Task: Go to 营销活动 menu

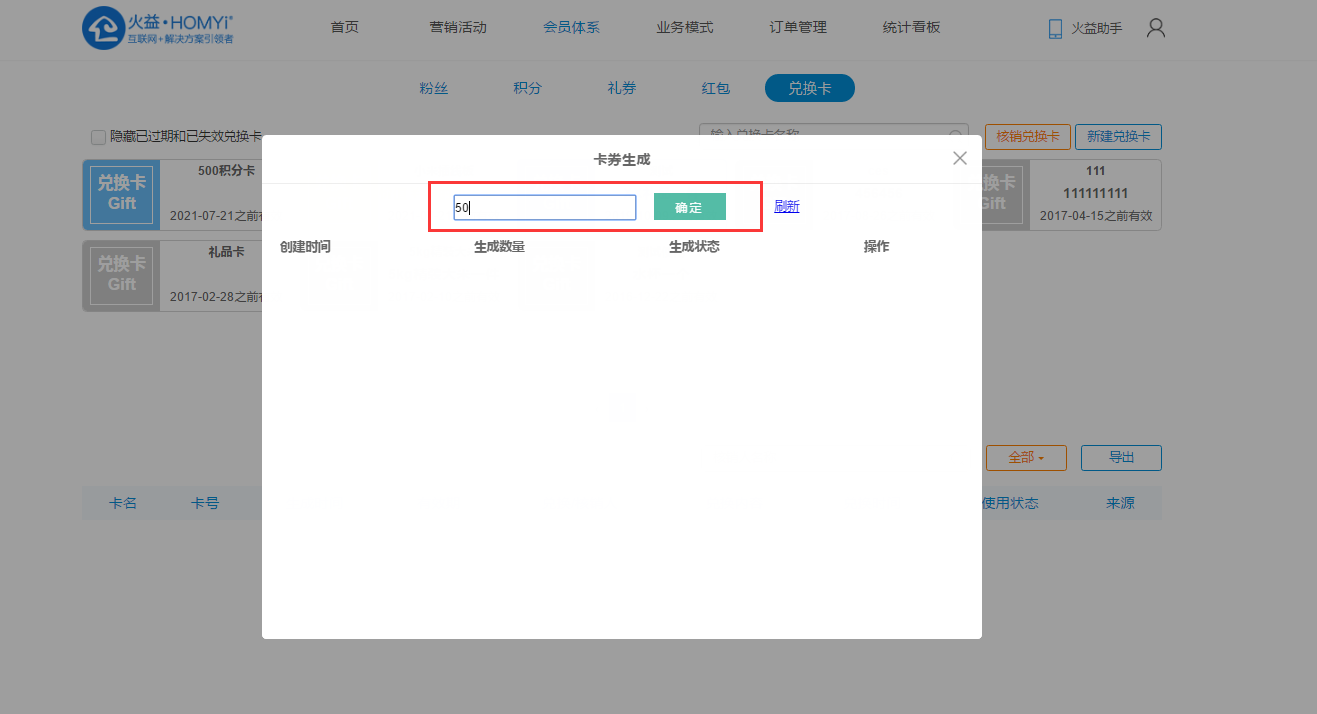Action: tap(458, 27)
